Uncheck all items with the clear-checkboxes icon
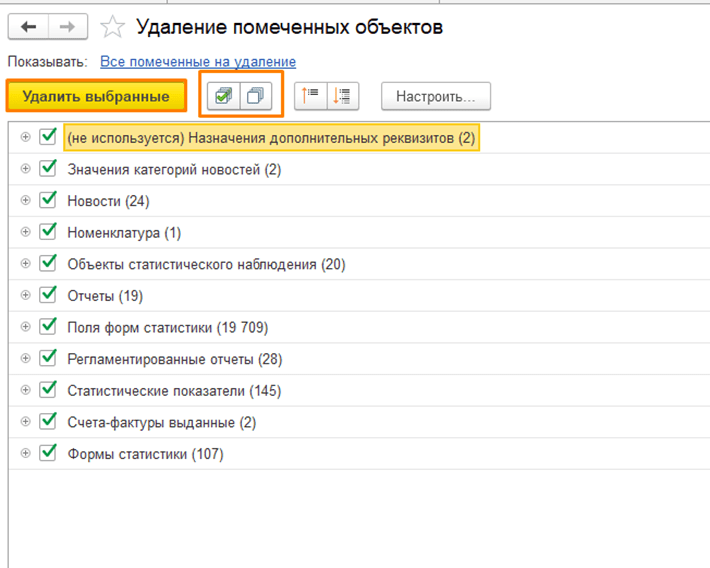Image resolution: width=710 pixels, height=568 pixels. pyautogui.click(x=258, y=97)
